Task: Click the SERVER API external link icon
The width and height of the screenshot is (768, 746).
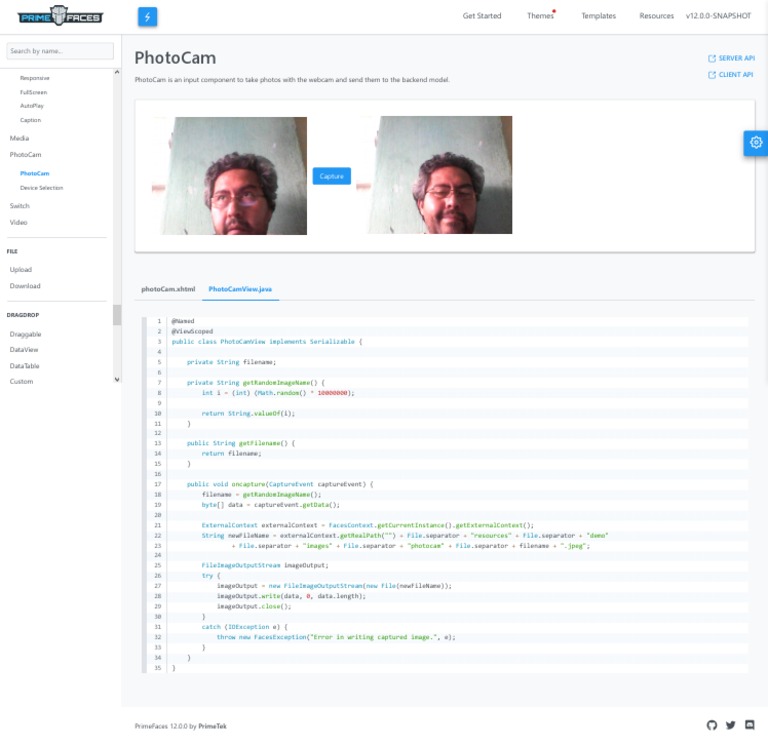Action: pos(712,58)
